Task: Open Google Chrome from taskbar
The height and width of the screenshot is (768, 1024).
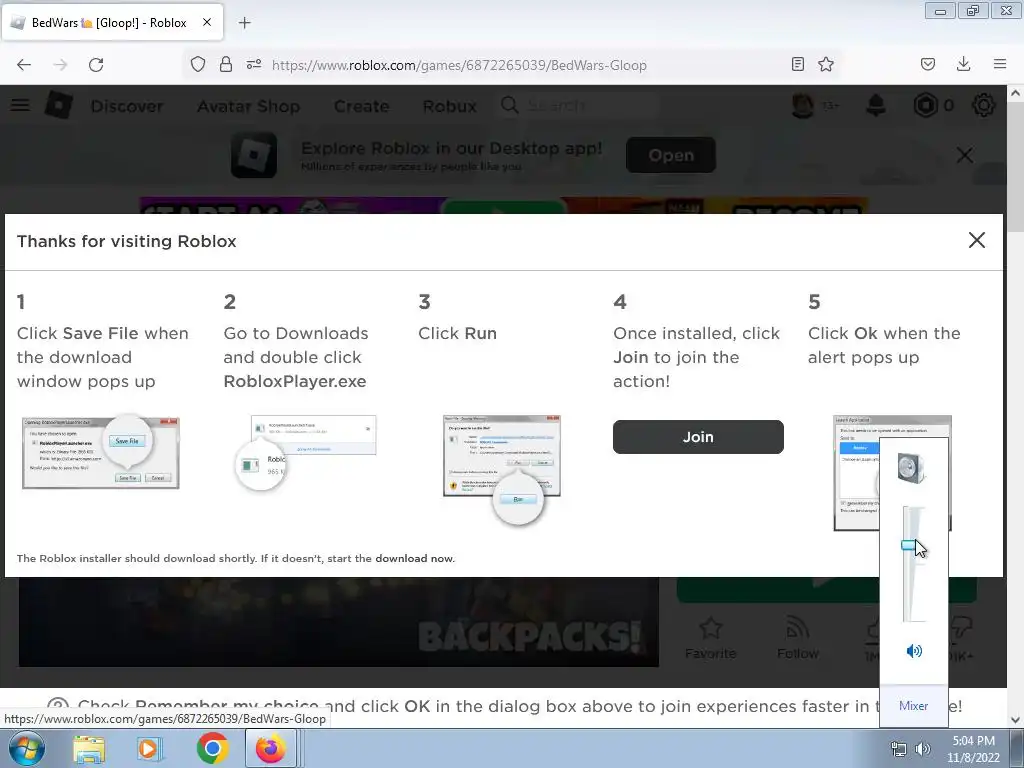Action: (x=212, y=748)
